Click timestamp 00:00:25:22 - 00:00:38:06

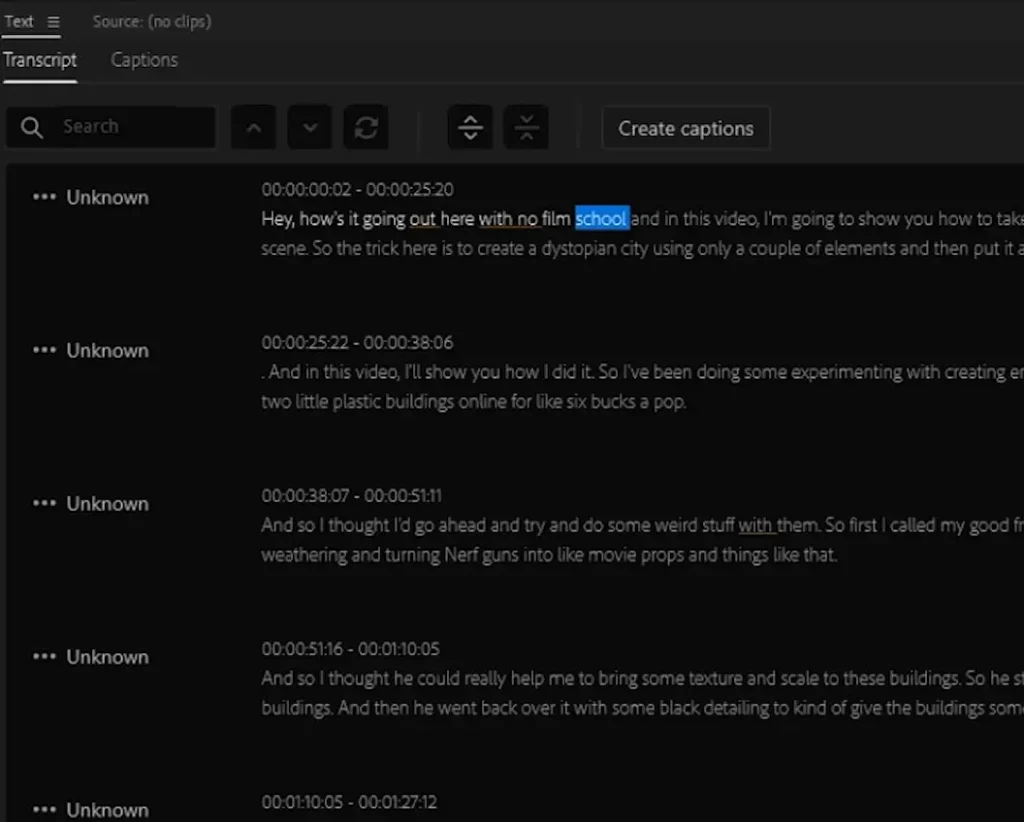(x=357, y=343)
